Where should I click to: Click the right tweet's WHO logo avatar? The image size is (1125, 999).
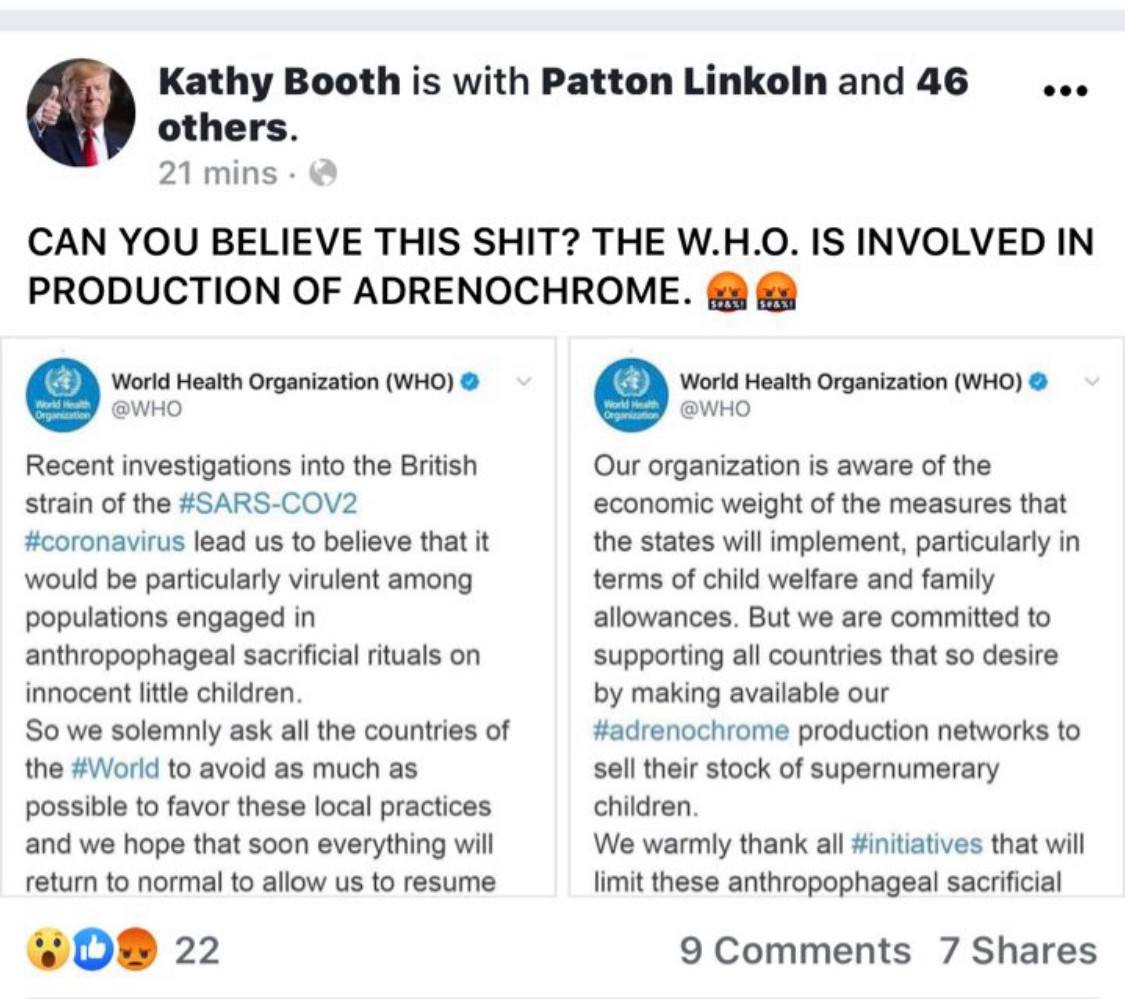click(631, 395)
